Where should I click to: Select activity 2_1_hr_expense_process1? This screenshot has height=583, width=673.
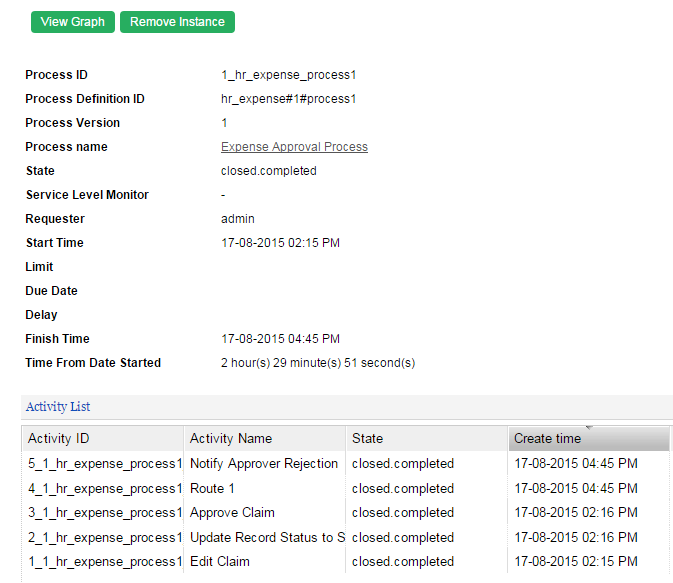(x=104, y=537)
